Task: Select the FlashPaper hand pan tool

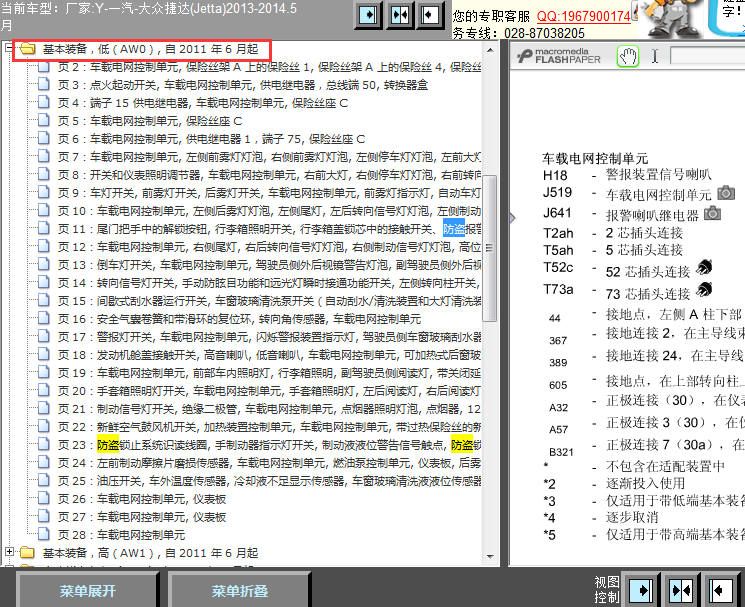Action: (628, 57)
